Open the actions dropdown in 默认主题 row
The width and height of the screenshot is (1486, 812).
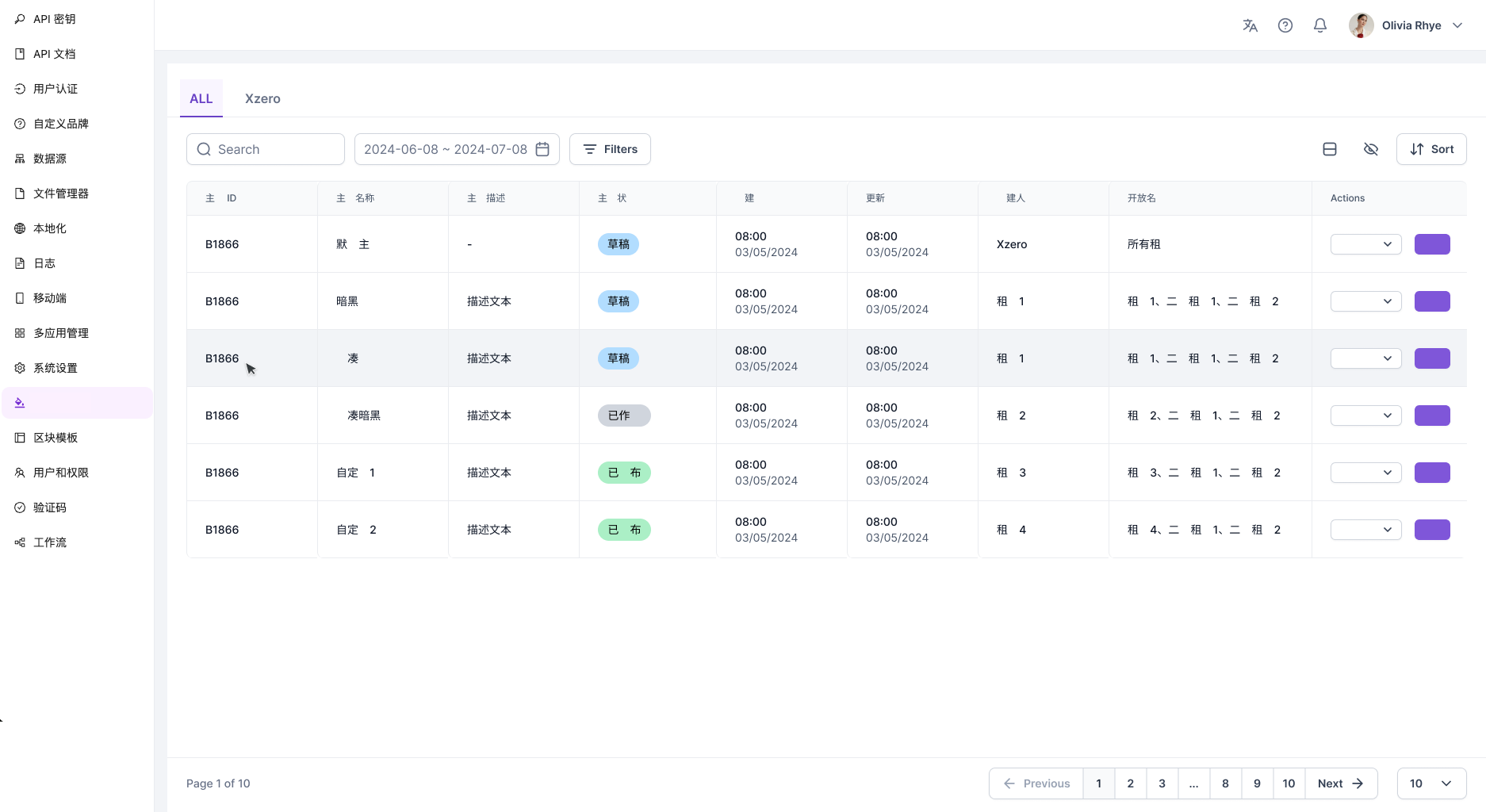pos(1366,244)
